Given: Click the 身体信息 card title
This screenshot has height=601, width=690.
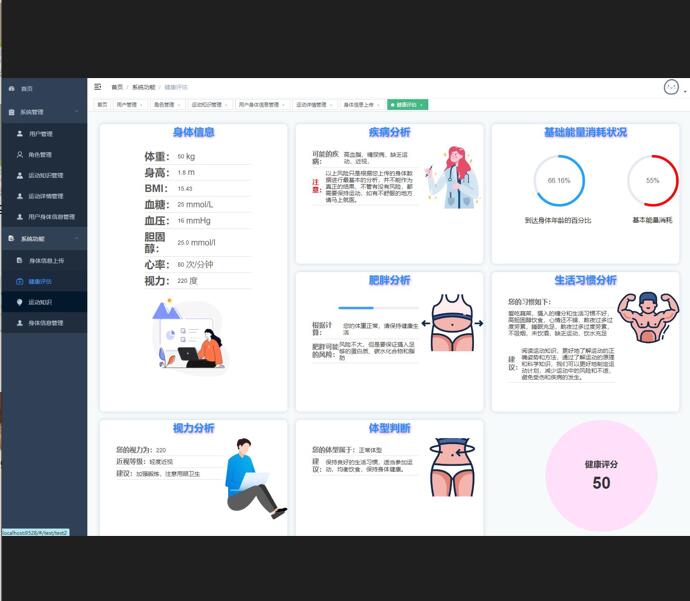Looking at the screenshot, I should 194,132.
